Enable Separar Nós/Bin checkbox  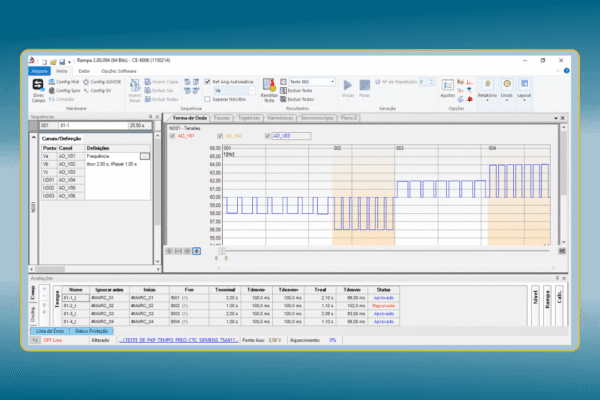tap(207, 99)
